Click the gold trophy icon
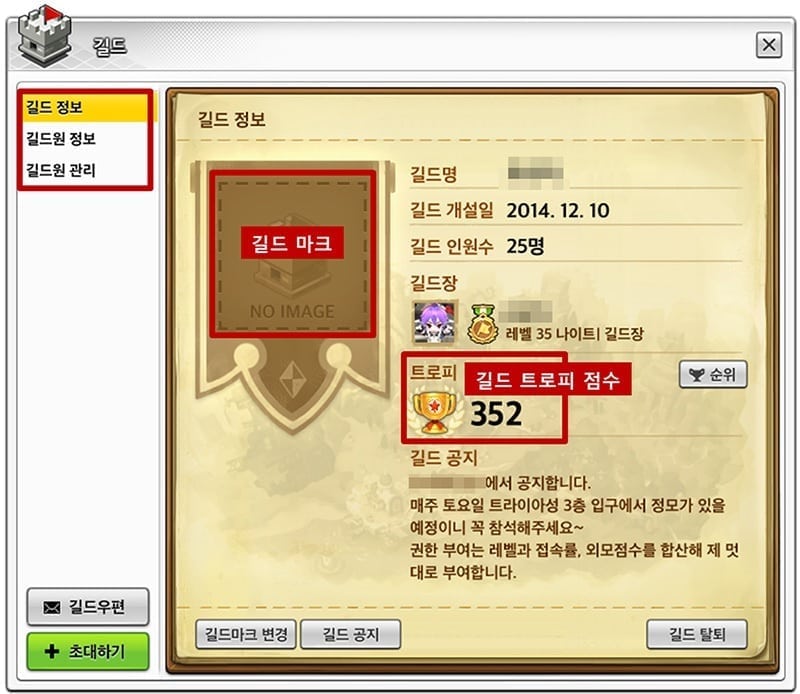 (x=434, y=410)
